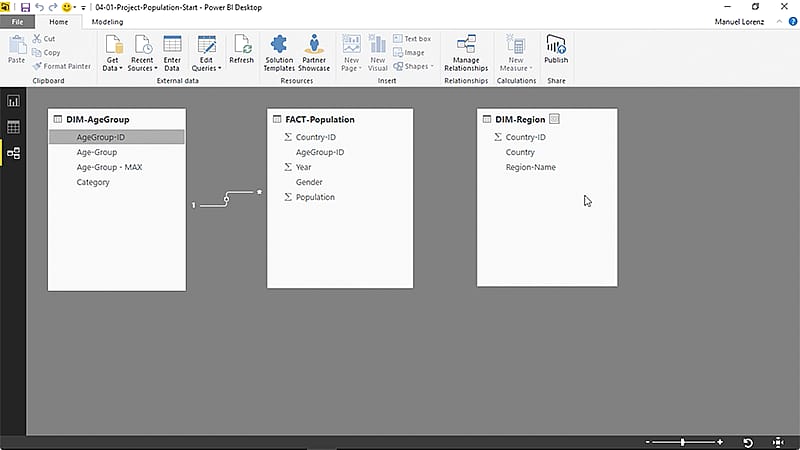Click the Cut command
This screenshot has height=450, width=800.
coord(44,39)
